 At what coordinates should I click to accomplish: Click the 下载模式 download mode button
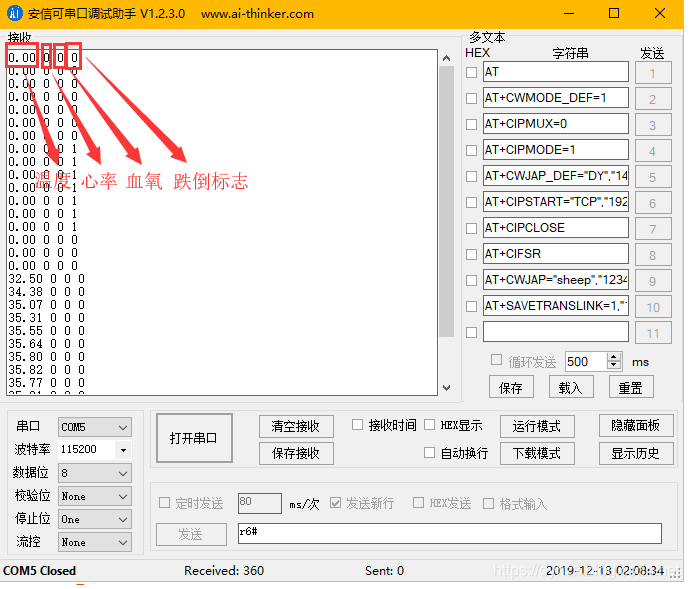pos(537,453)
